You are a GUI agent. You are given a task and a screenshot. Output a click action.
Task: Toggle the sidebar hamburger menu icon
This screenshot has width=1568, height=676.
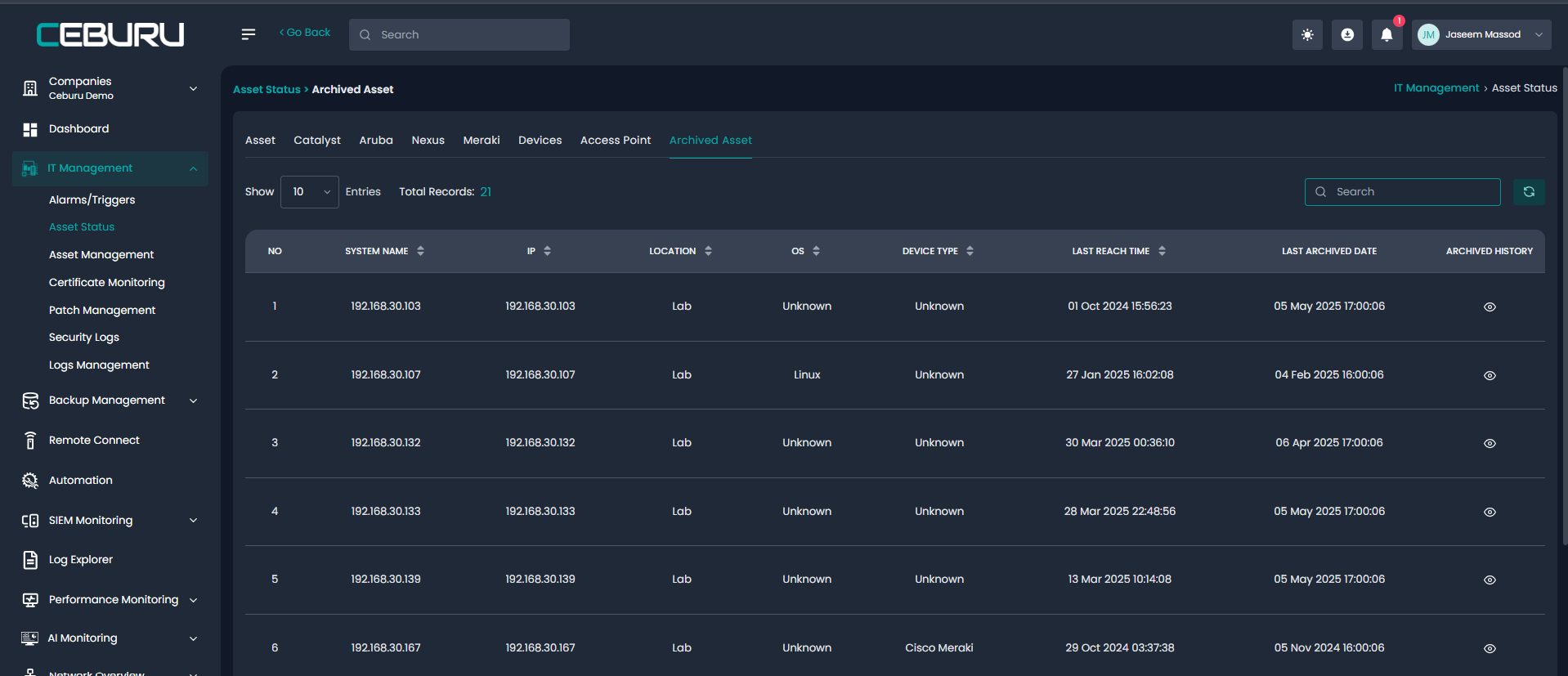(249, 34)
